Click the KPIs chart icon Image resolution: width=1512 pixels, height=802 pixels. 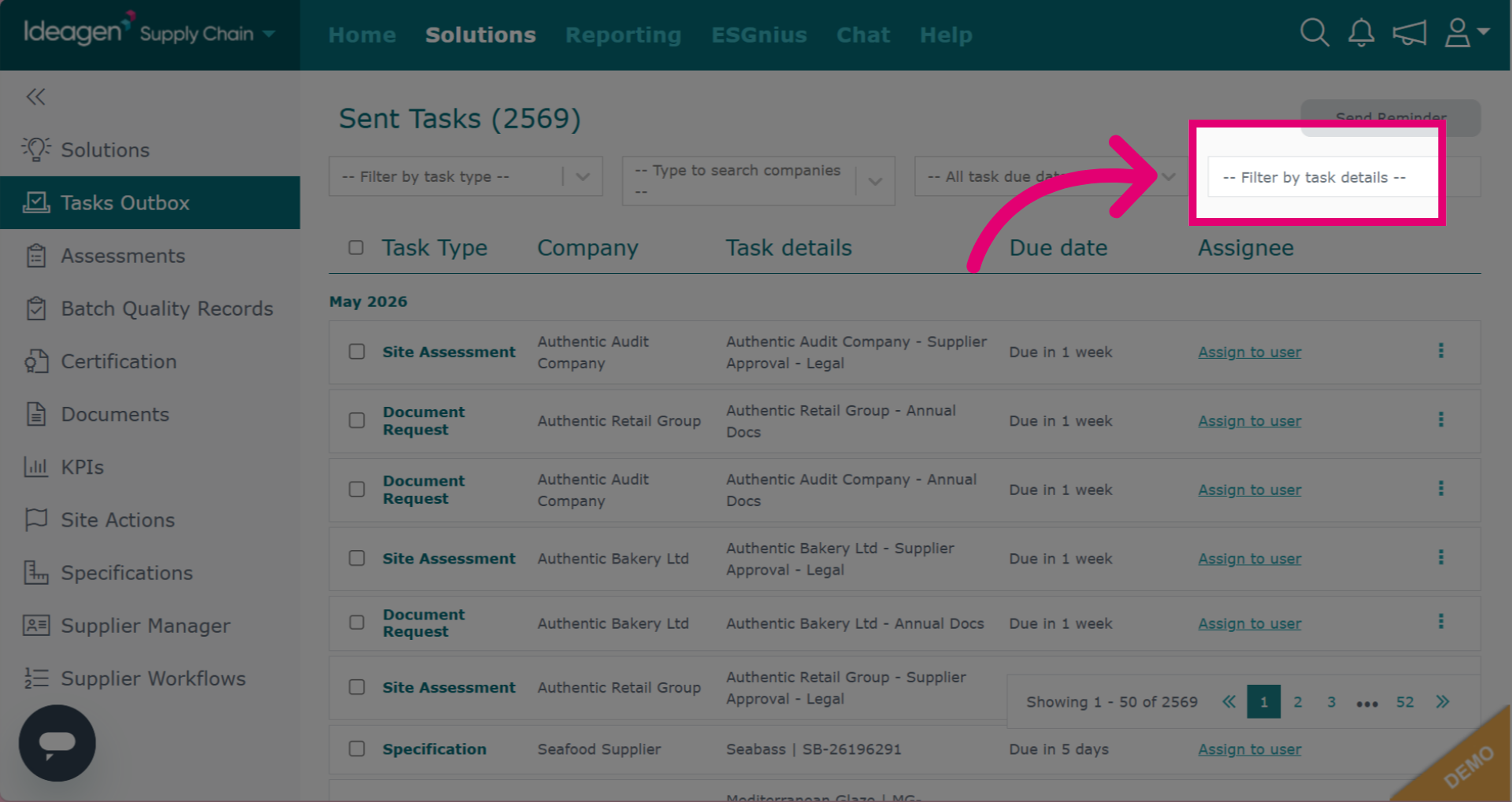coord(36,467)
